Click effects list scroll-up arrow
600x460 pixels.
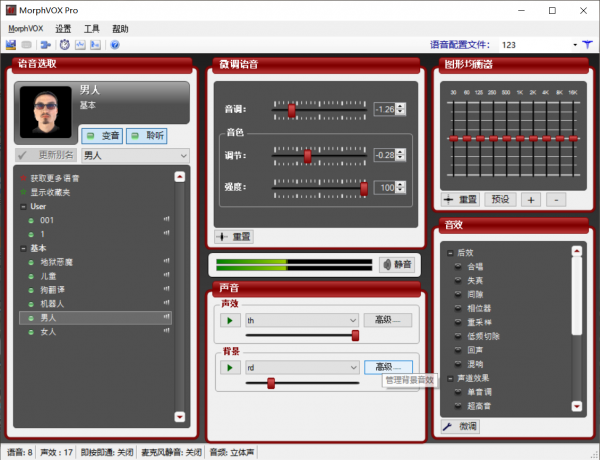(x=576, y=251)
